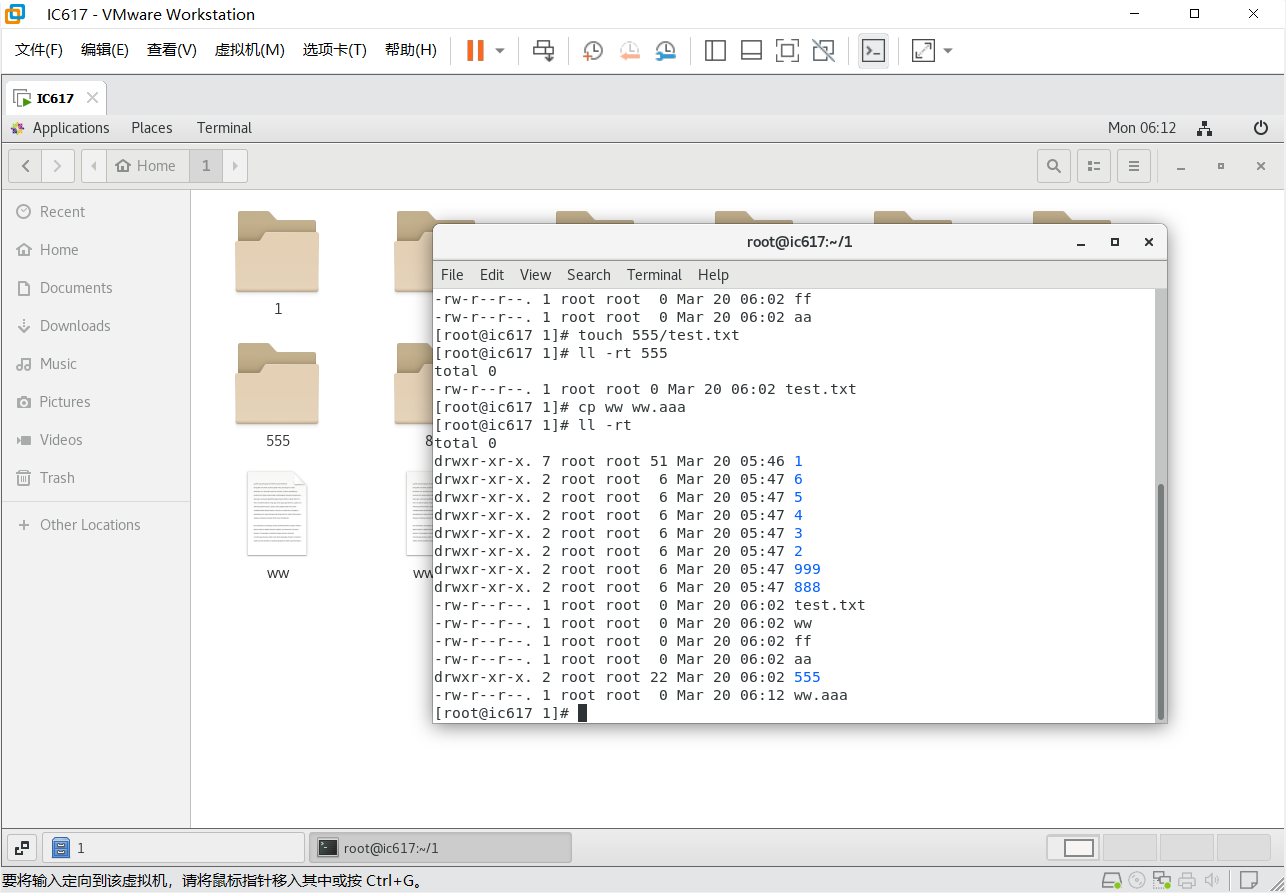Viewport: 1286px width, 893px height.
Task: Switch to Unity mode in VMware
Action: click(x=823, y=50)
